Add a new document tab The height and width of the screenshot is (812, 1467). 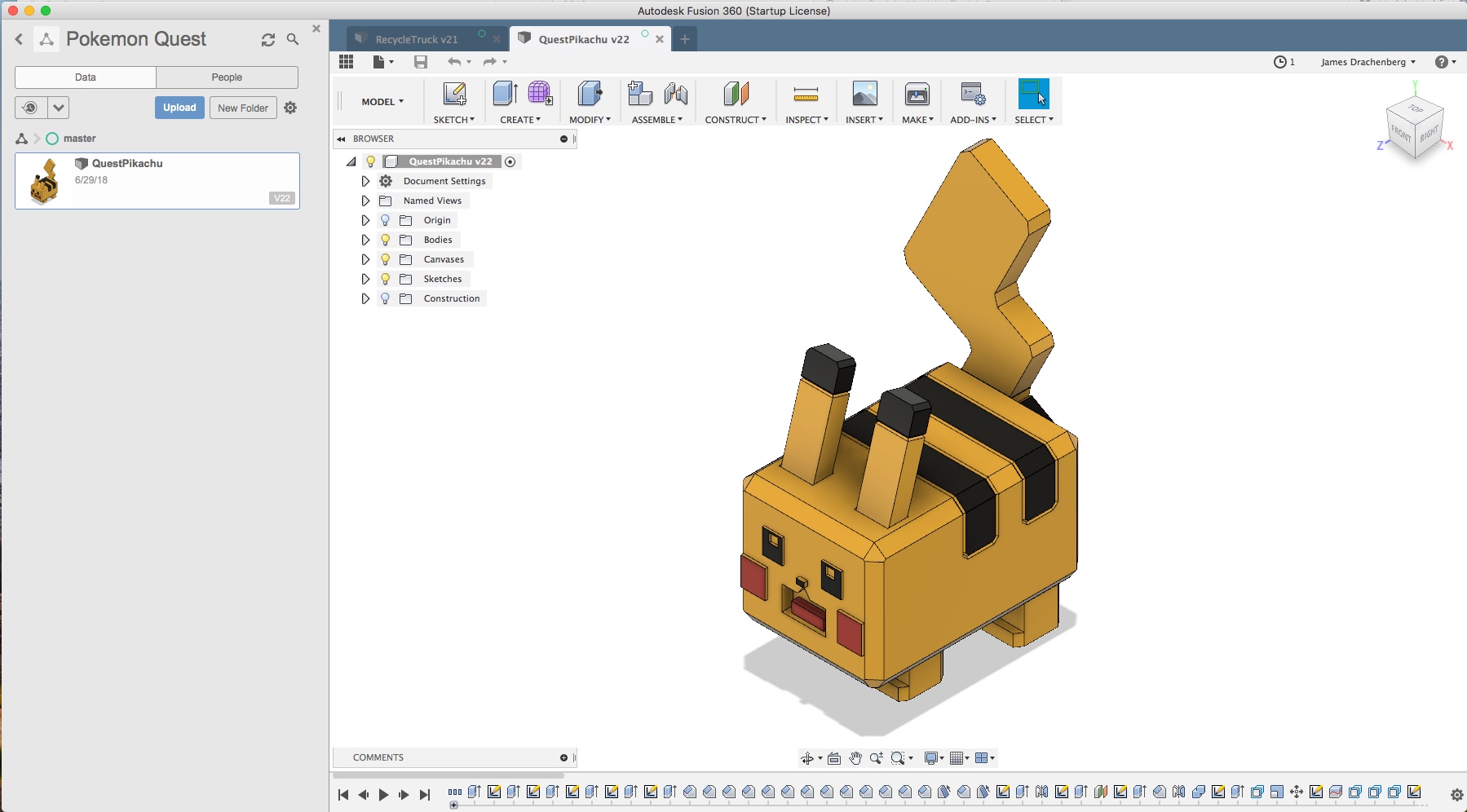(x=685, y=39)
